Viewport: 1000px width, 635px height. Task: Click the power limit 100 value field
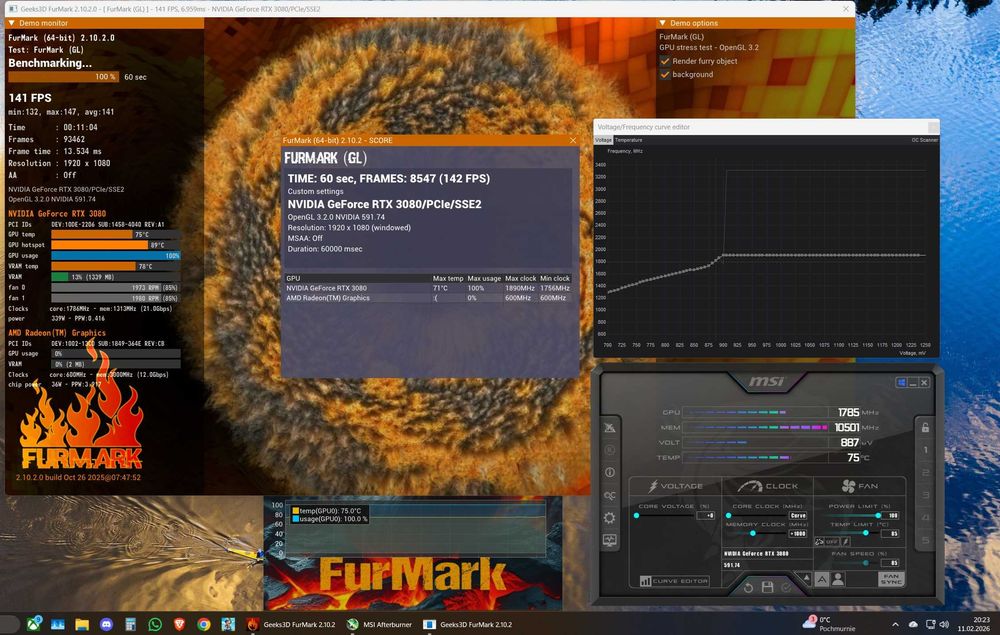(890, 515)
